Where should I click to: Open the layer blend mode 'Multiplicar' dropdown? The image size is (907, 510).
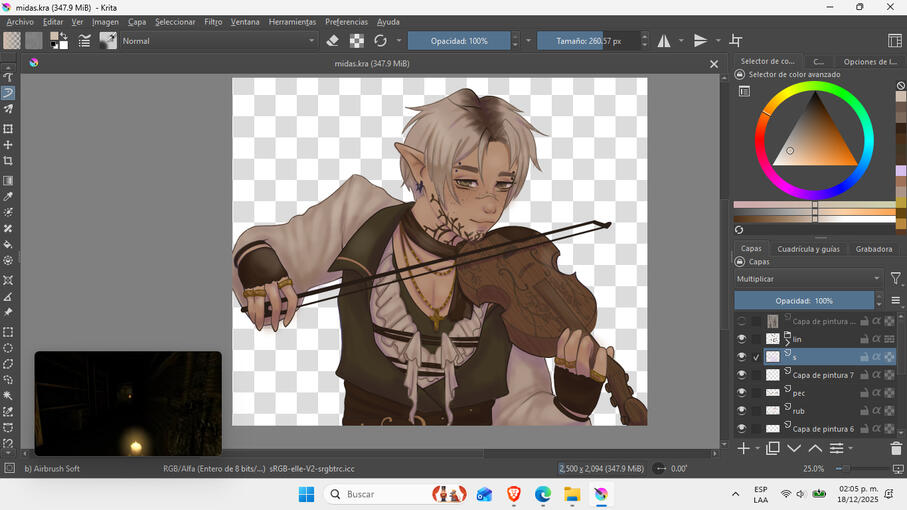point(808,279)
